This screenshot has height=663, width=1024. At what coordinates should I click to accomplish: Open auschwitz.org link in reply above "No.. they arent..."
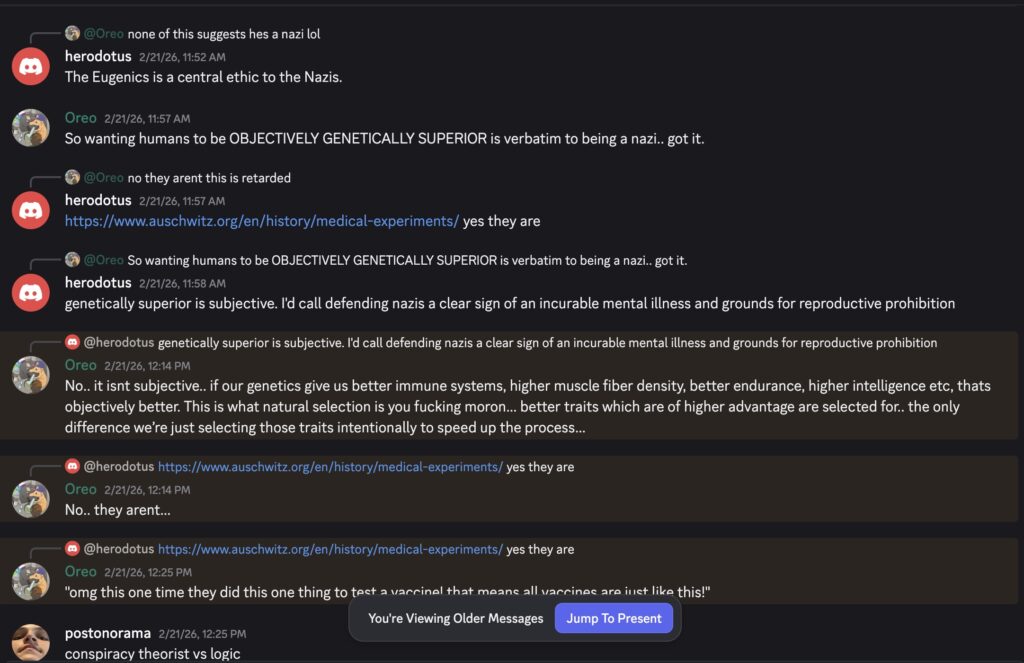coord(330,467)
